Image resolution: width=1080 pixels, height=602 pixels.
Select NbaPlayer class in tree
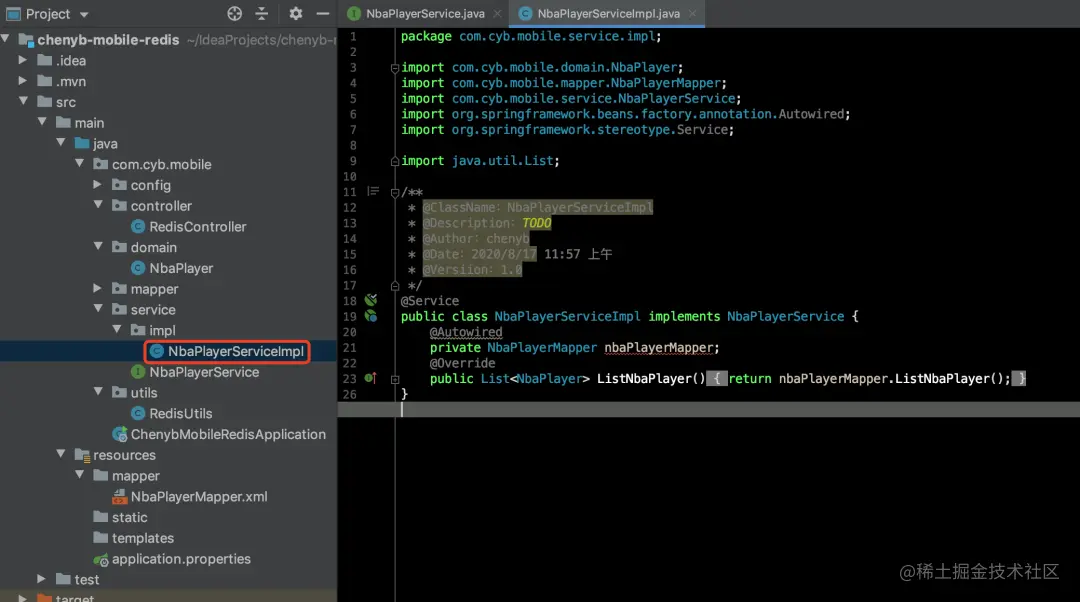pos(181,268)
